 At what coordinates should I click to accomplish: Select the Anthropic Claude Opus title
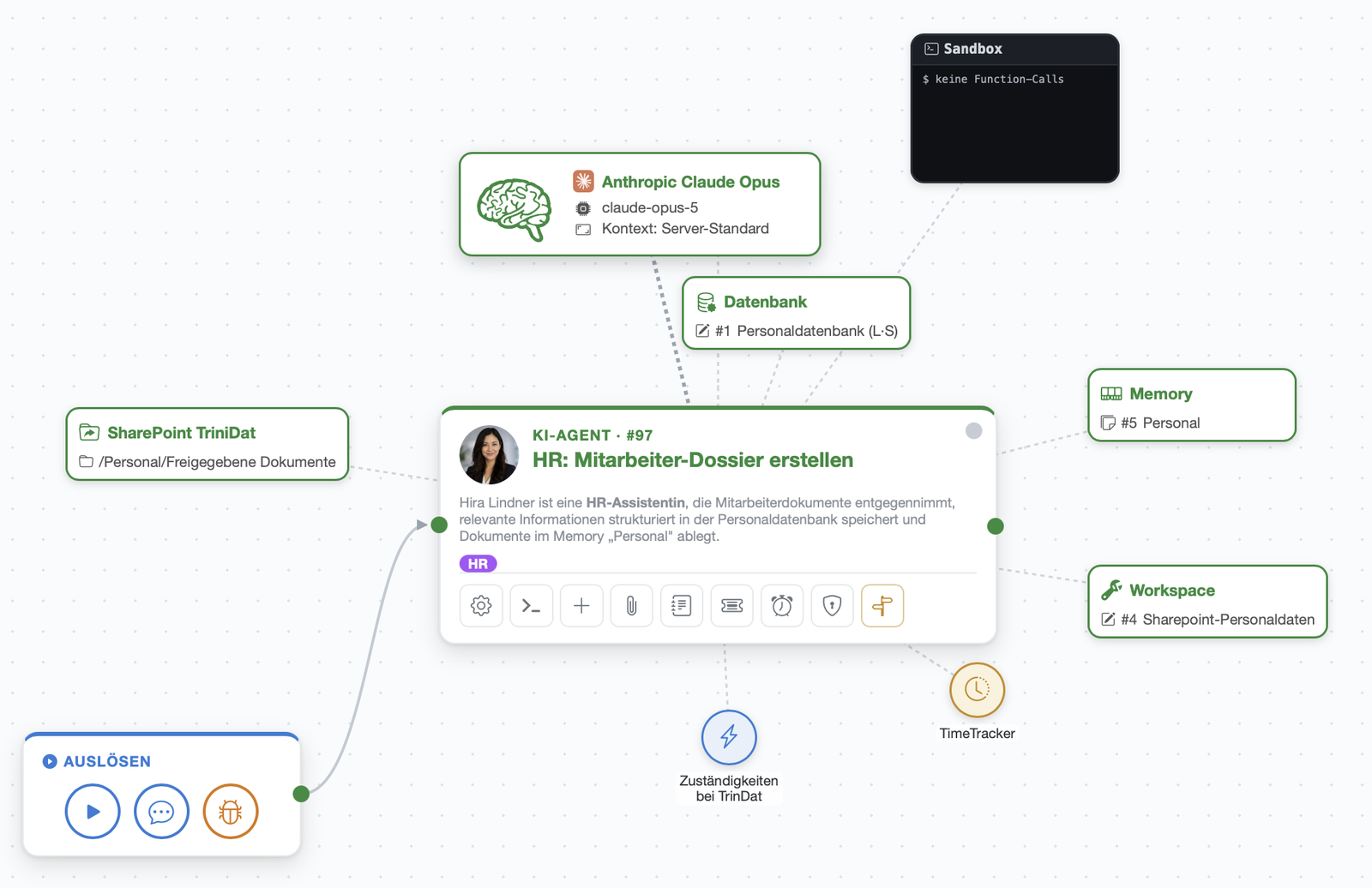(690, 182)
